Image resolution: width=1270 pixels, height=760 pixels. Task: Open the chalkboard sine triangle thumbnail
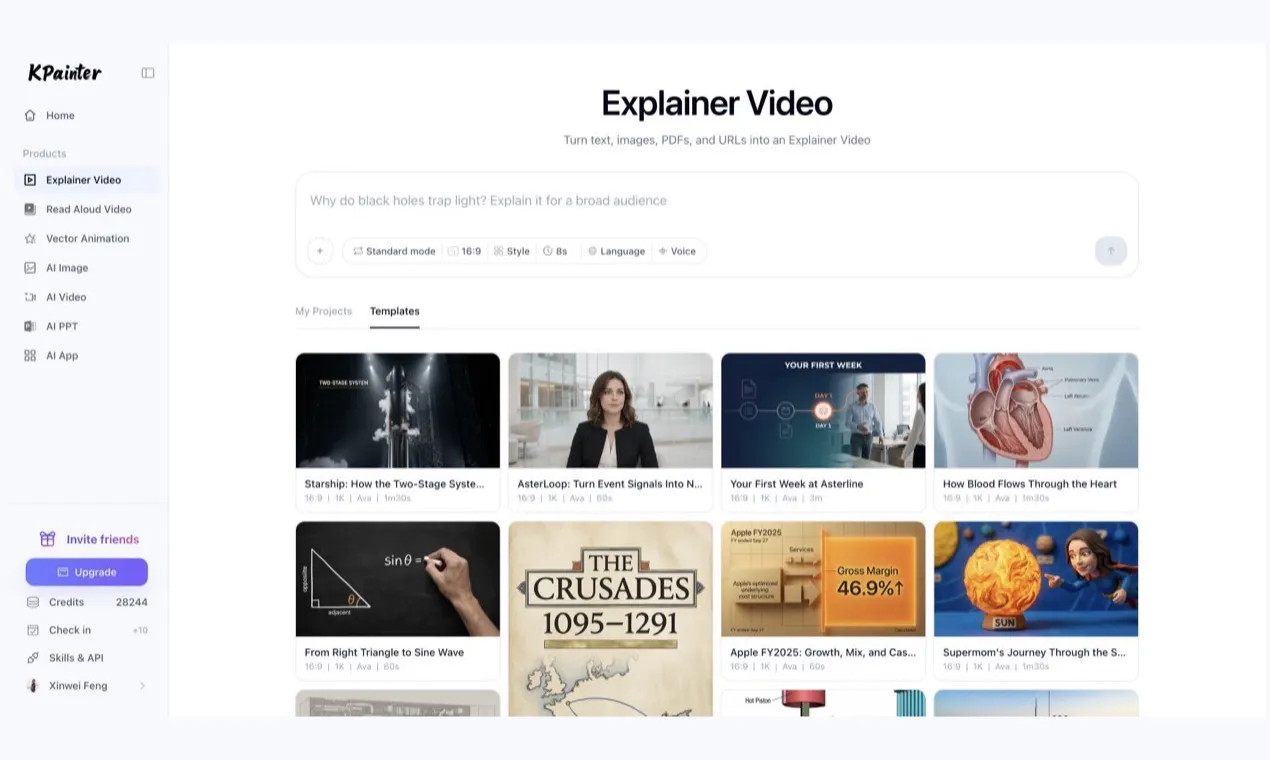click(x=398, y=579)
